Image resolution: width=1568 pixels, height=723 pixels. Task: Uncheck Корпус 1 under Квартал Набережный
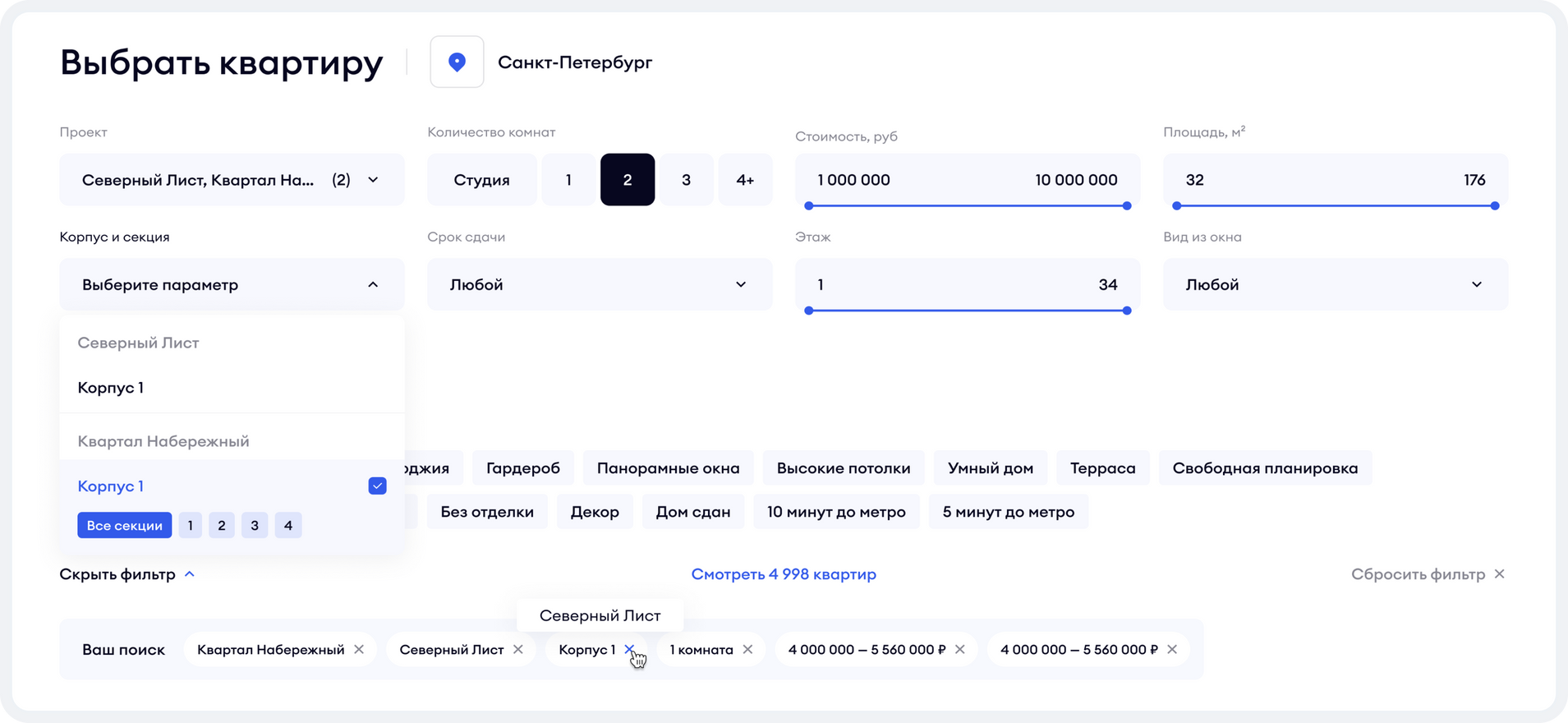click(x=377, y=486)
